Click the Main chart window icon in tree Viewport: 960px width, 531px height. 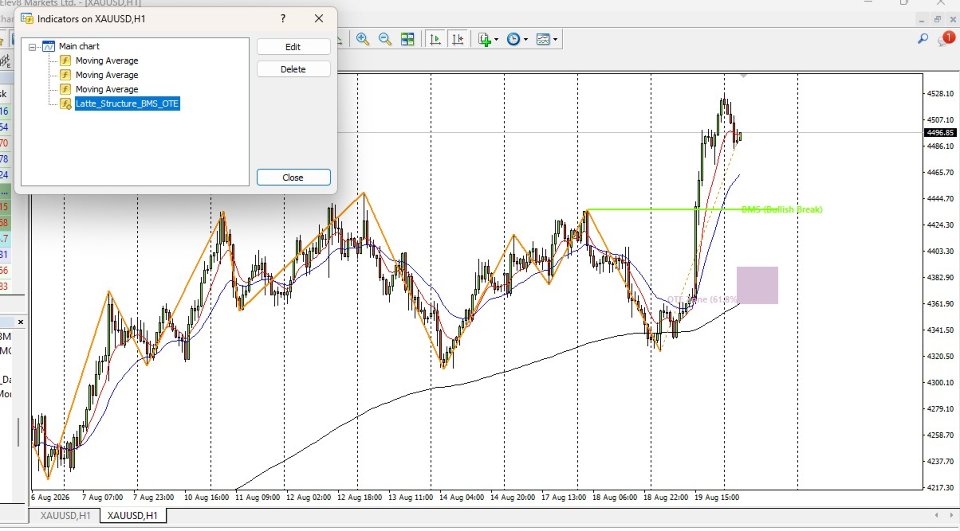tap(48, 46)
